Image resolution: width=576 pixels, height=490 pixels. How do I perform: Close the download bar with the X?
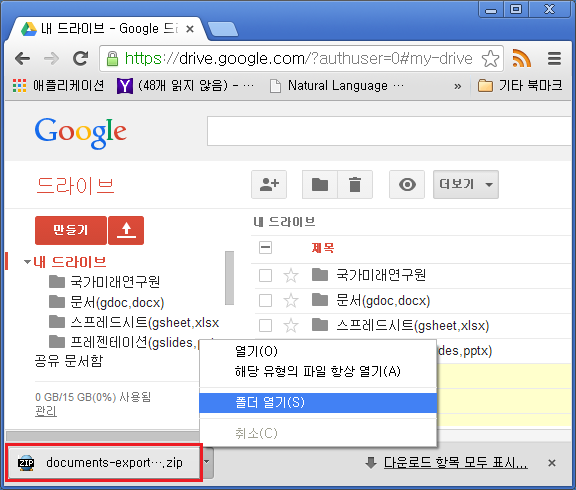552,463
